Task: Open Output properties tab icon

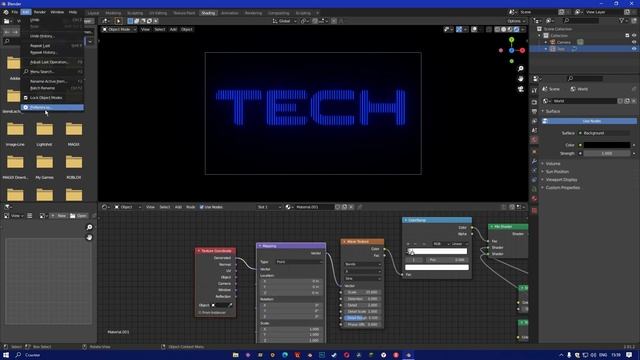Action: click(534, 111)
